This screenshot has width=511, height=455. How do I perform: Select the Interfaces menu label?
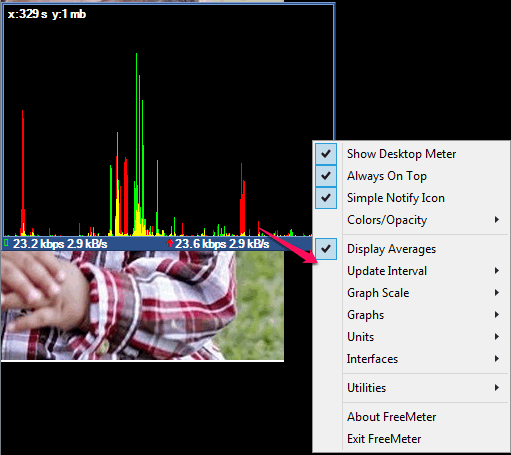[x=372, y=359]
